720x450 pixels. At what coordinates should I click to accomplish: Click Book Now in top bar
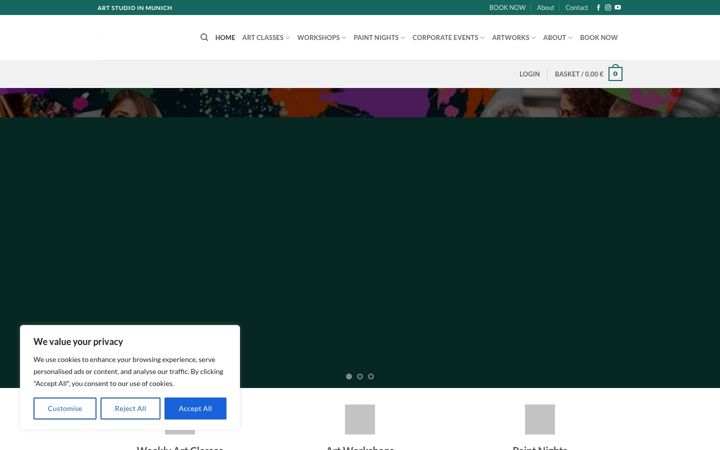(x=507, y=8)
